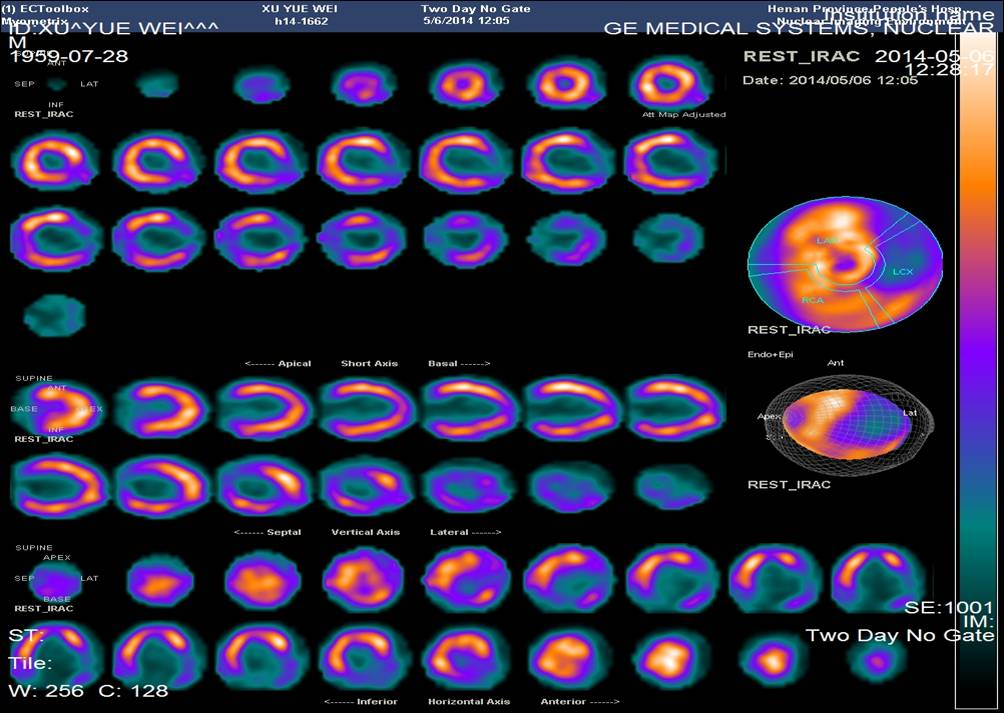Click the W: 256 C: 128 window level text

tap(88, 690)
